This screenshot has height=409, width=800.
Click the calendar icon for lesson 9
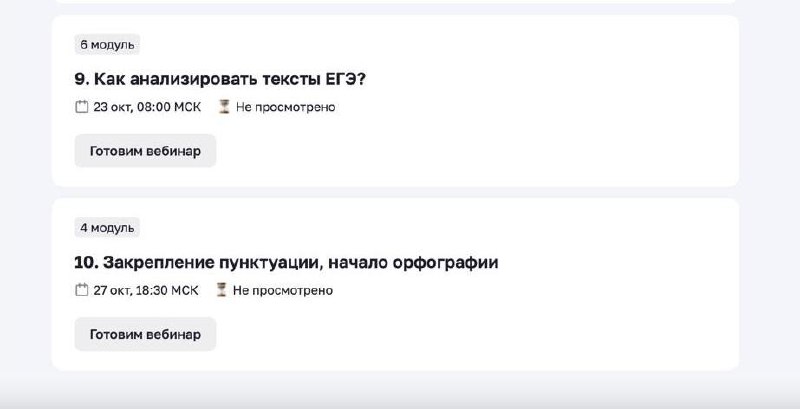point(82,107)
